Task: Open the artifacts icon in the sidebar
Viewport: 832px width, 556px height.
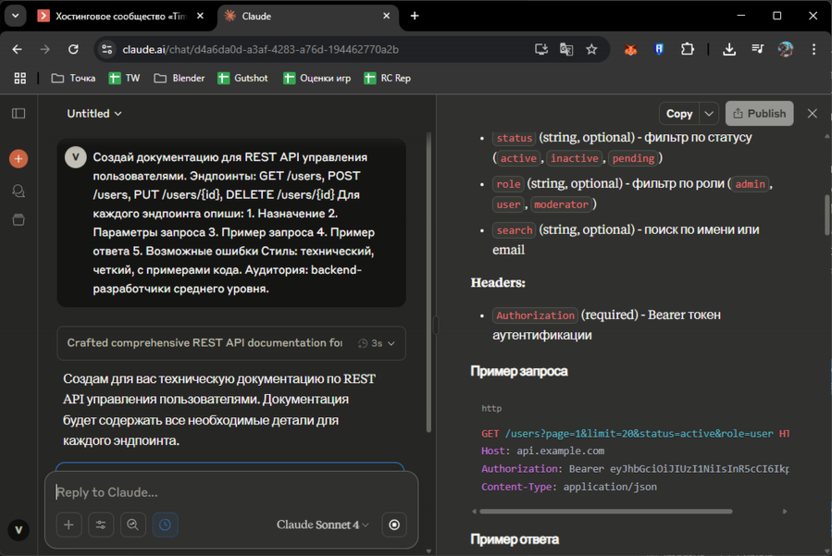Action: point(18,220)
